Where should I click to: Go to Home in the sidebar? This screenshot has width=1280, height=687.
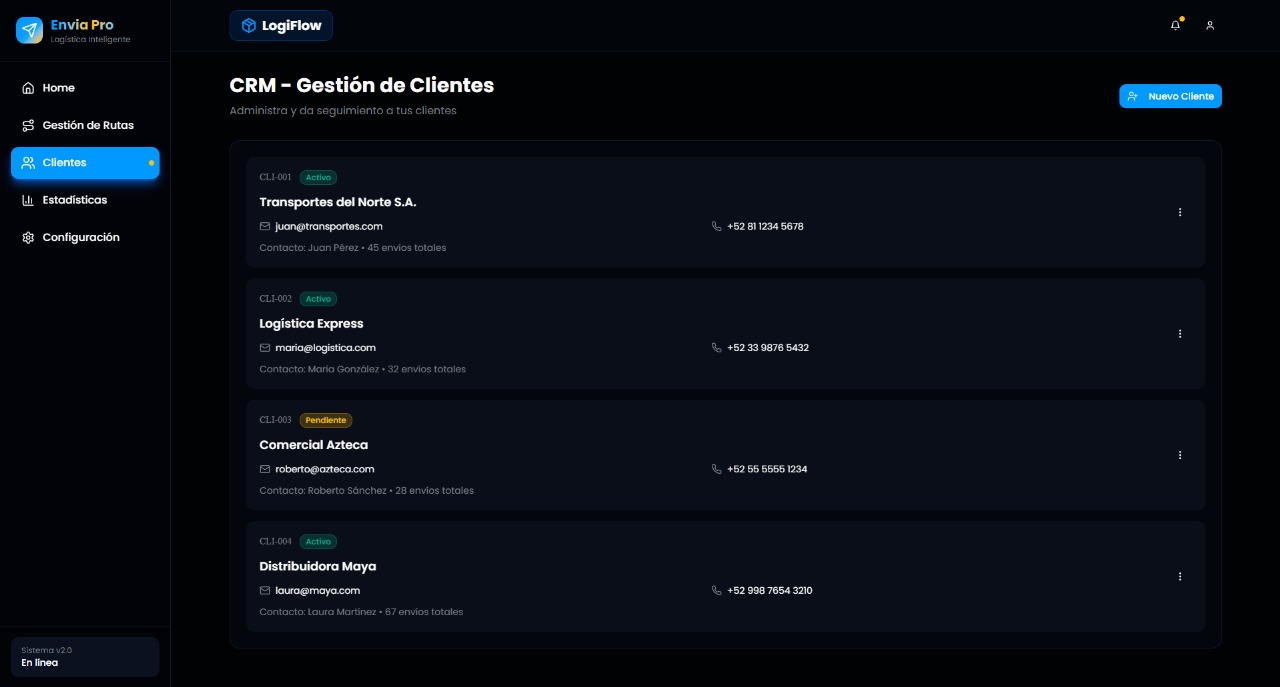[x=58, y=88]
